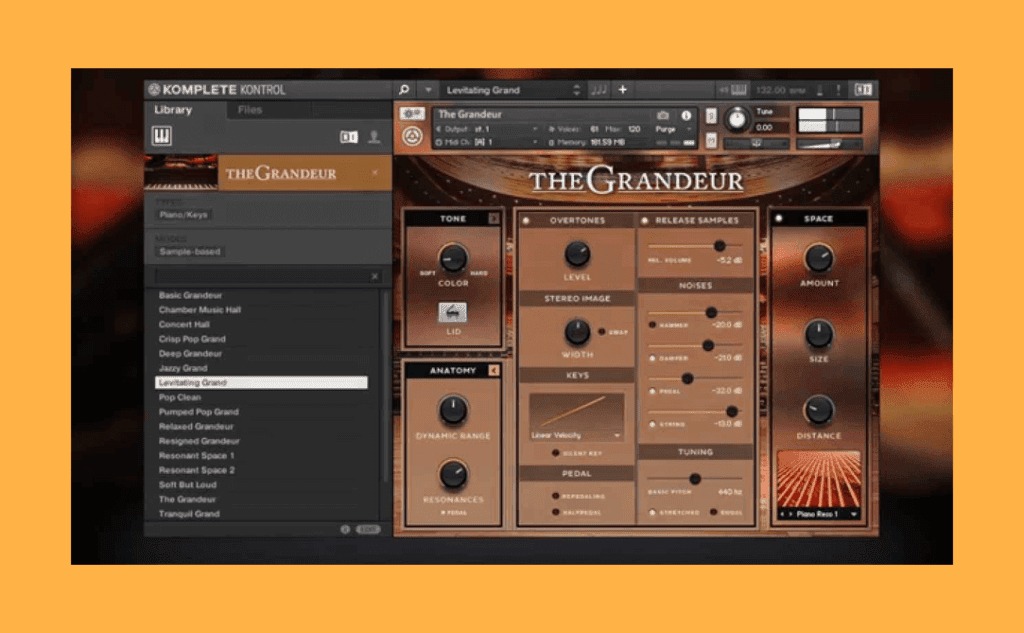Screen dimensions: 1024x633
Task: Toggle the Space section power button
Action: (779, 218)
